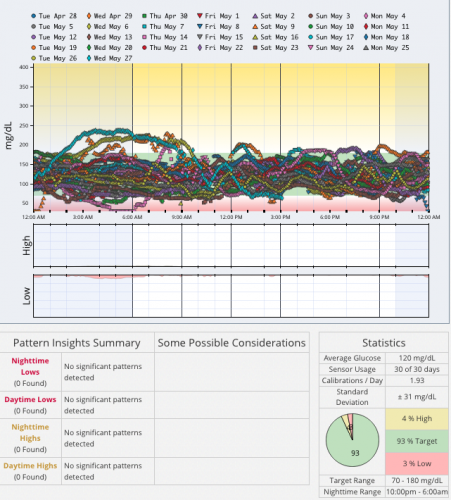Click the Mon May 11 legend entry

click(386, 27)
